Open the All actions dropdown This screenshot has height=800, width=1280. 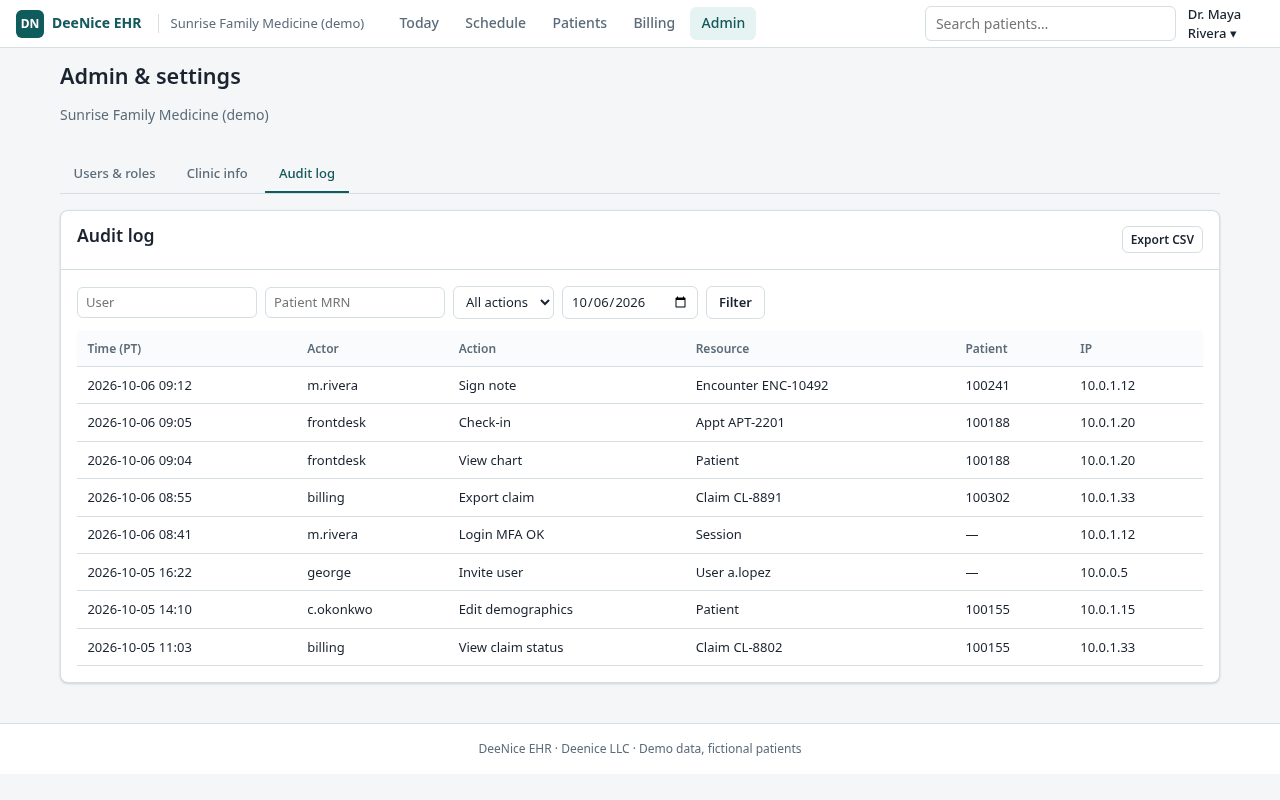pos(503,303)
